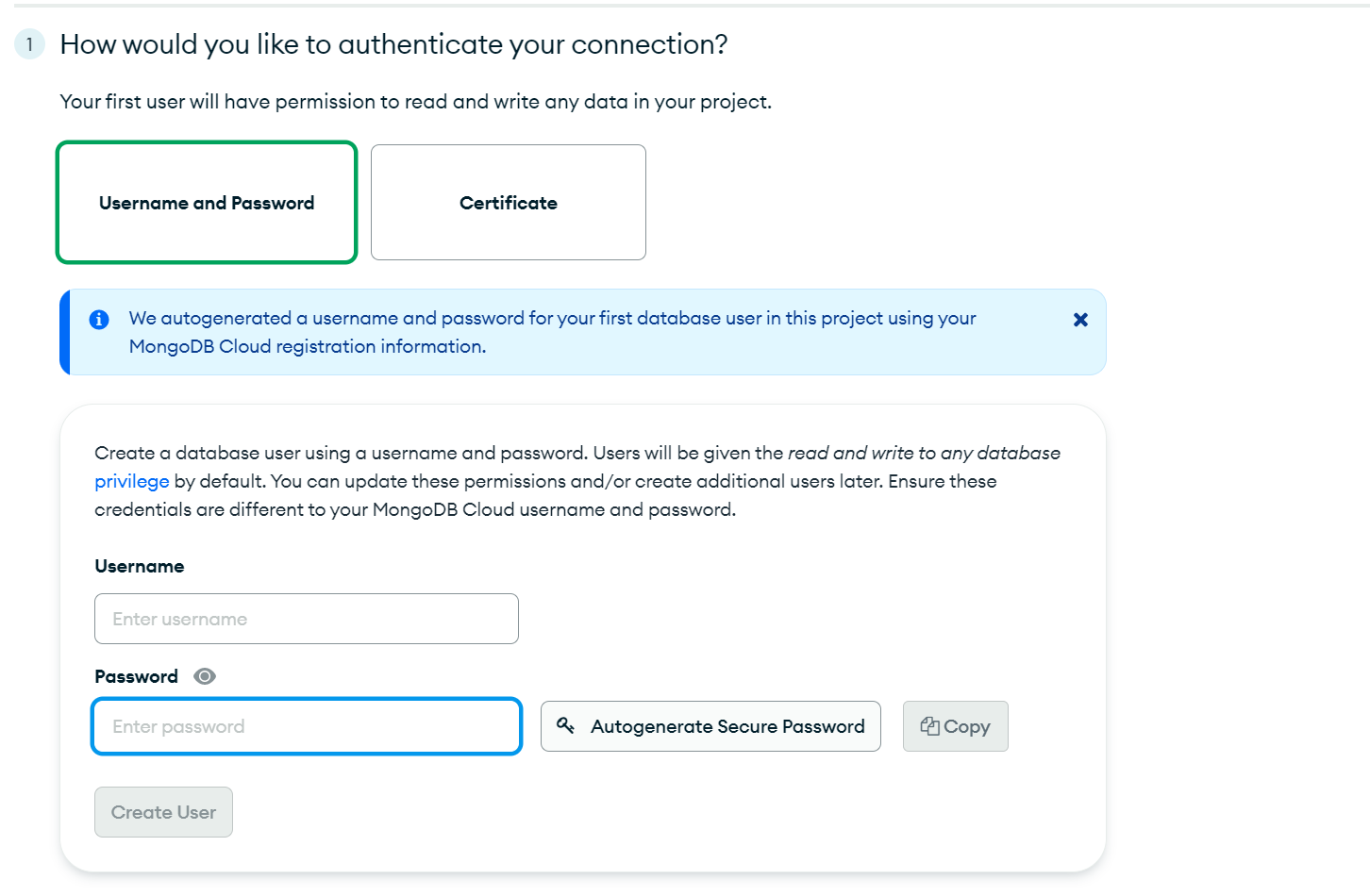Focus the Enter password input field
This screenshot has width=1370, height=896.
[307, 726]
